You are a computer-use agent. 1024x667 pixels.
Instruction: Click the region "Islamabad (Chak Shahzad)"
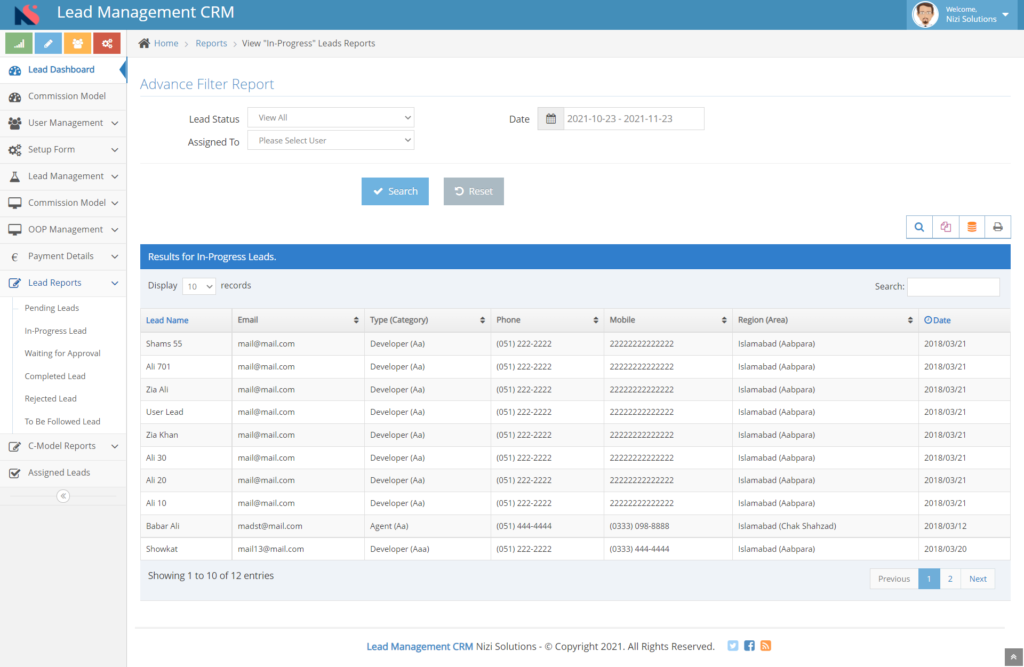click(787, 526)
